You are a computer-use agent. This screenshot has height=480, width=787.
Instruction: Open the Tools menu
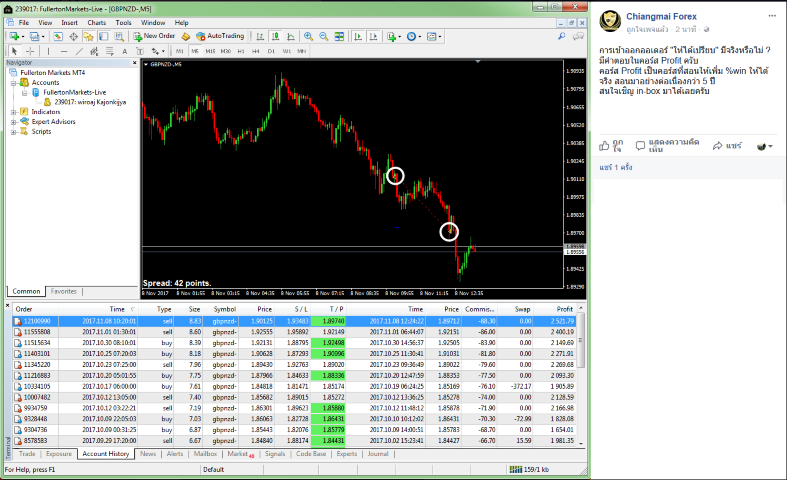click(x=123, y=23)
